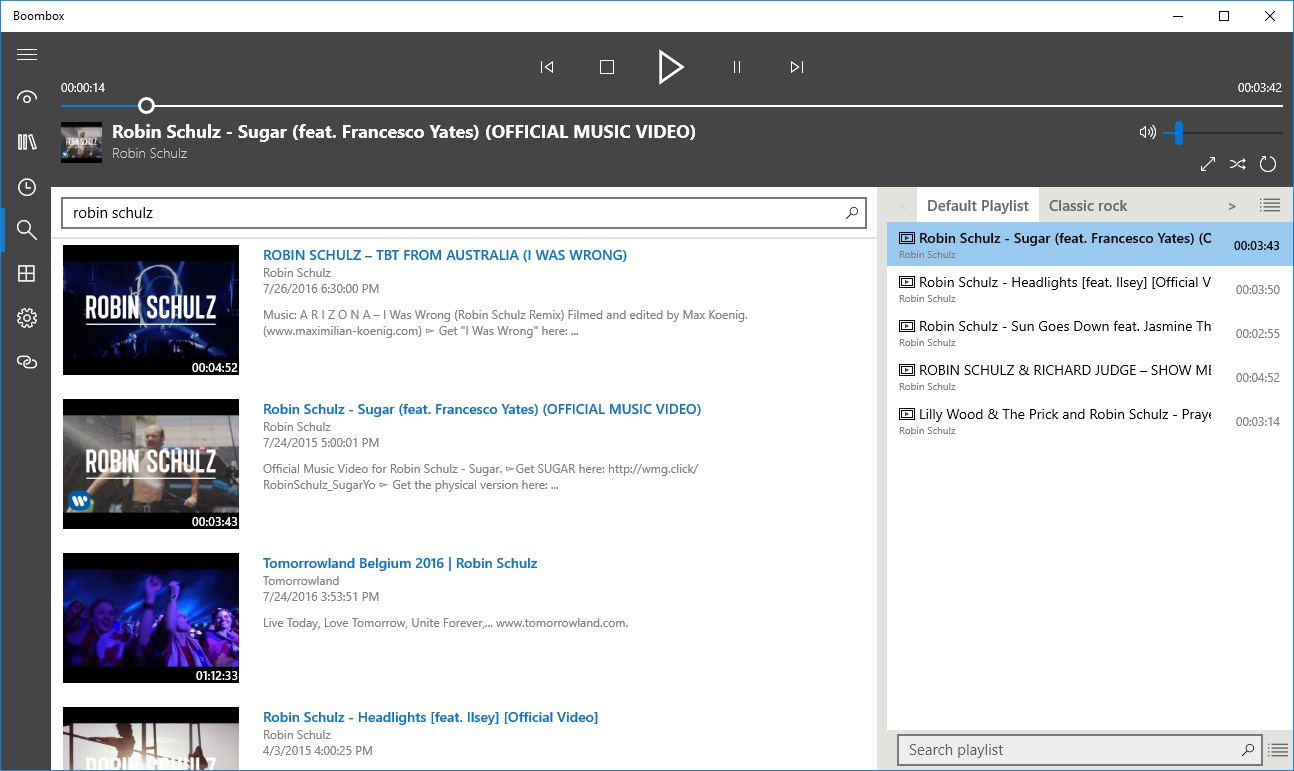Open the Library section in the sidebar

[x=26, y=142]
